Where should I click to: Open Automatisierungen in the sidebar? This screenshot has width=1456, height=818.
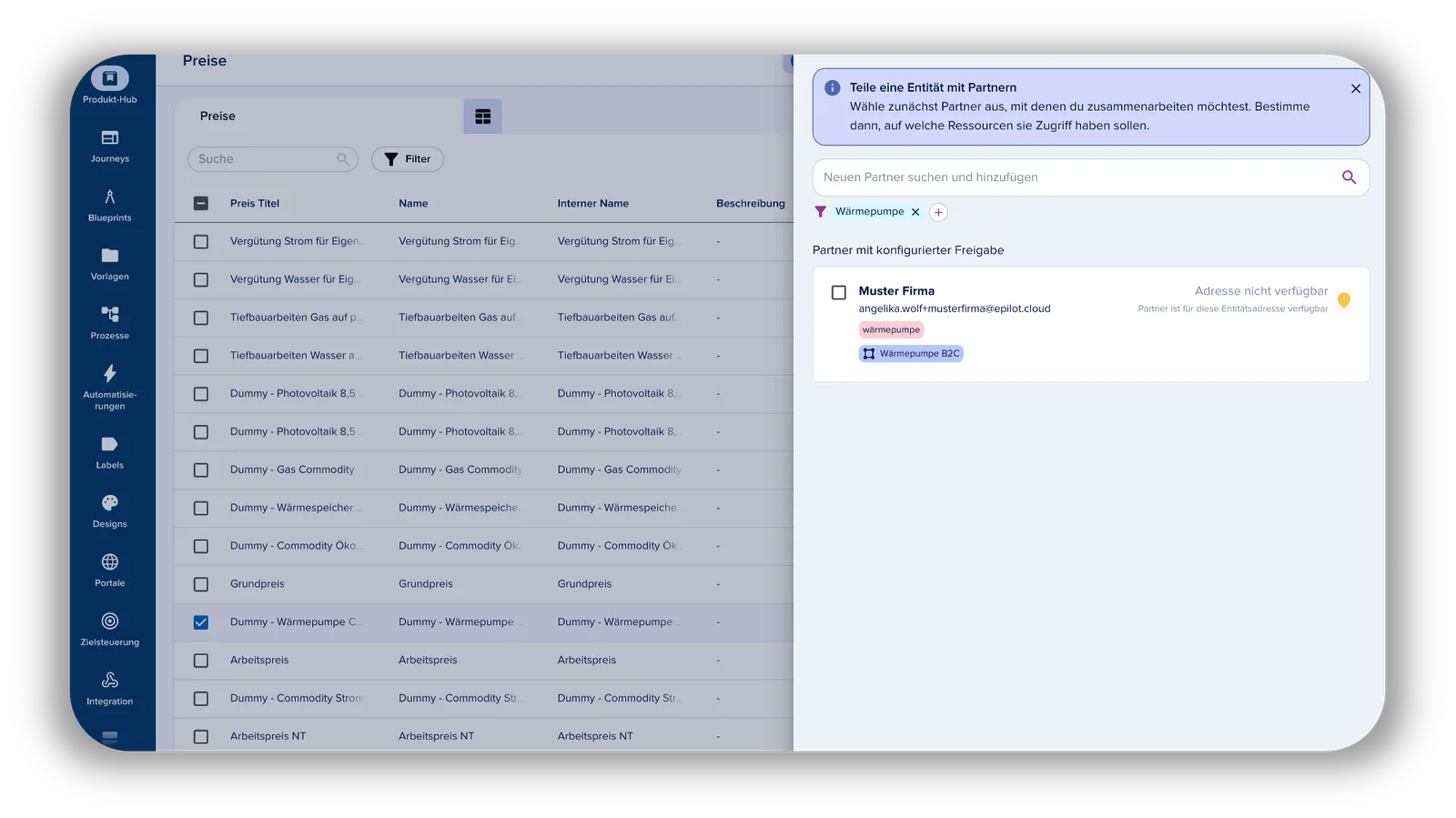[110, 387]
